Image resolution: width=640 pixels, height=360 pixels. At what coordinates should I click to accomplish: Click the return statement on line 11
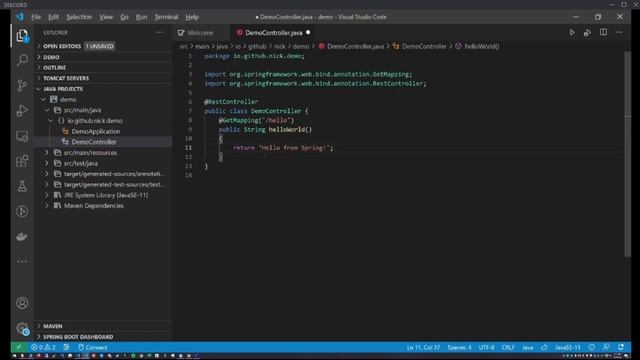(283, 148)
